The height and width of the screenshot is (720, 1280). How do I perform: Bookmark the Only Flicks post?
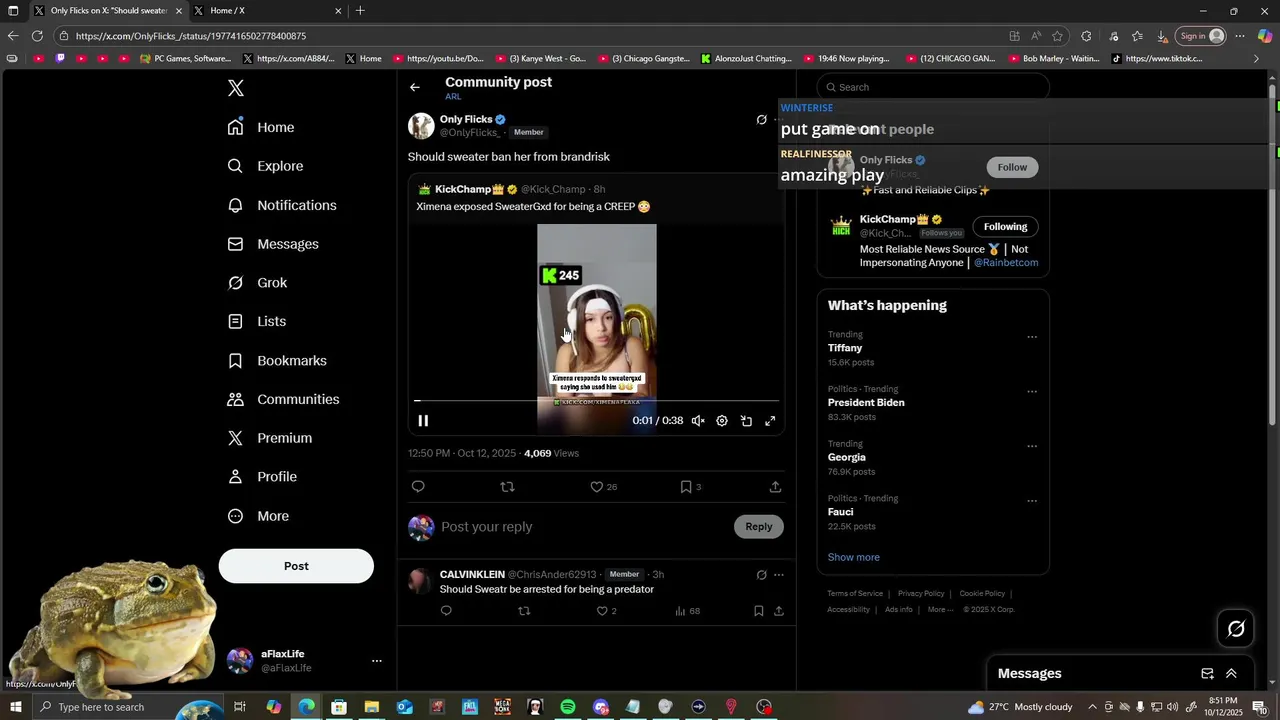[686, 487]
